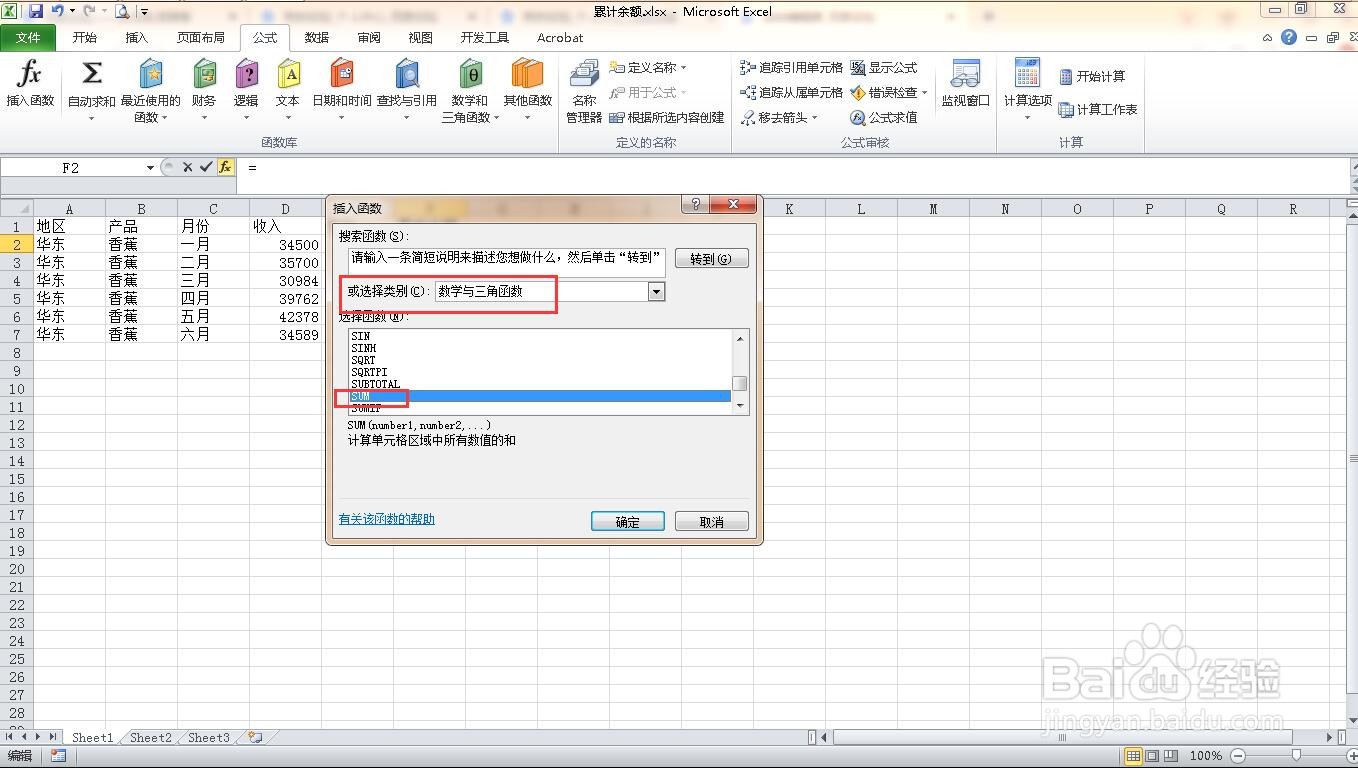This screenshot has height=768, width=1358.
Task: Open the Logical (逻辑) functions icon
Action: (246, 74)
